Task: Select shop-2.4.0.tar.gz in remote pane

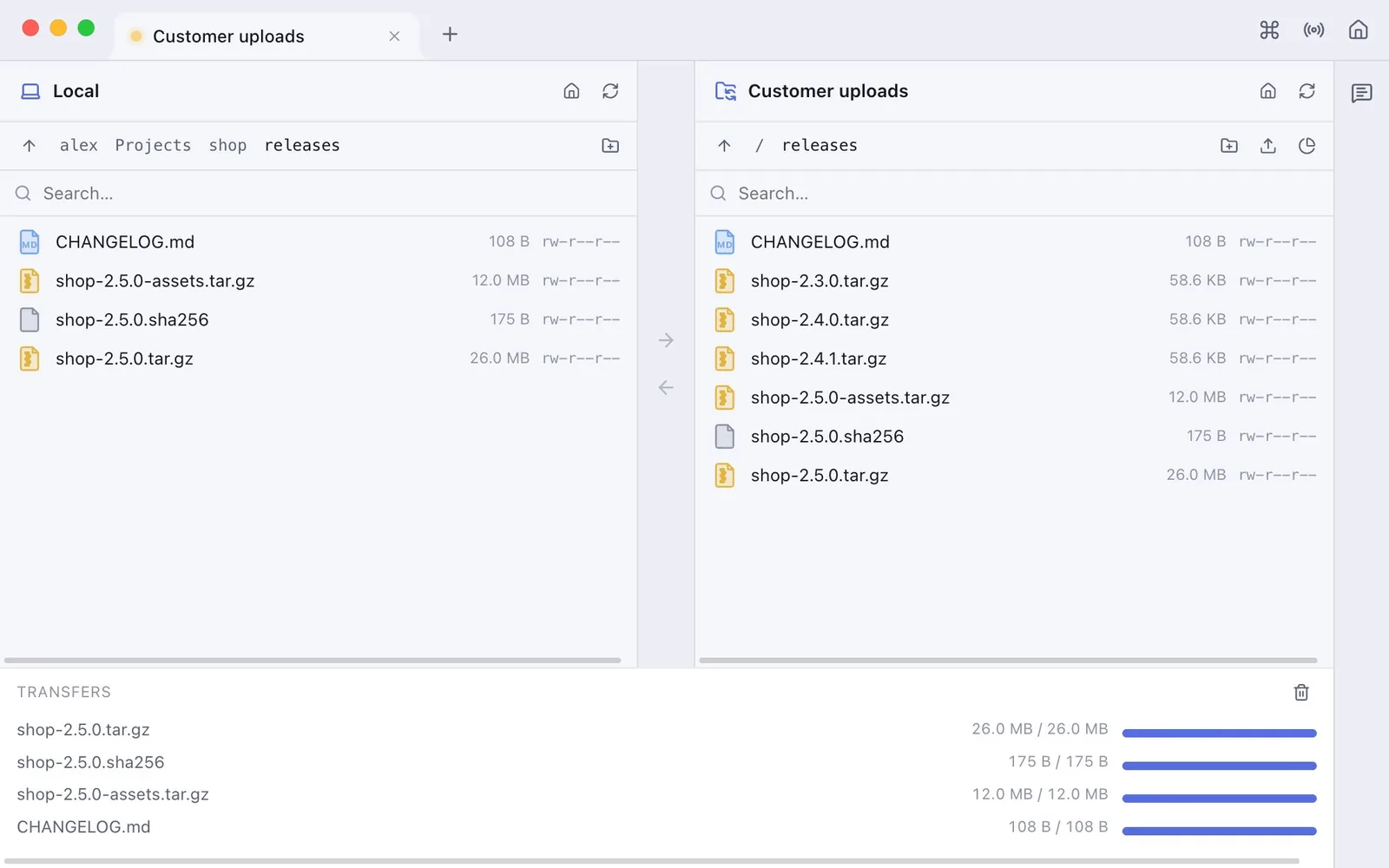Action: 1014,320
